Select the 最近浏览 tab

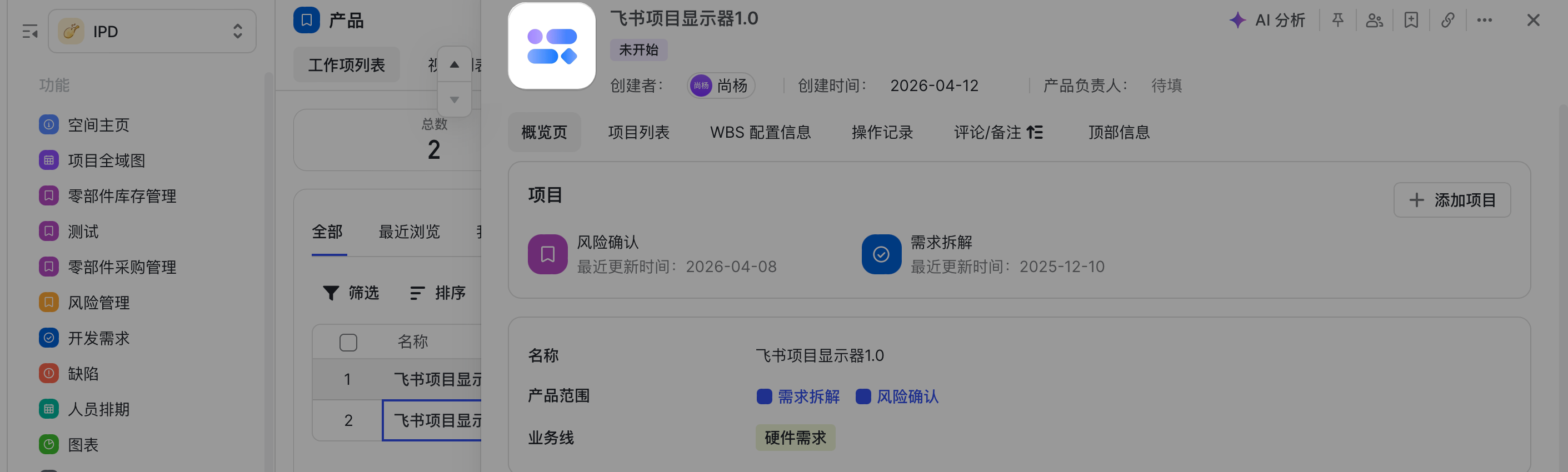(x=409, y=232)
